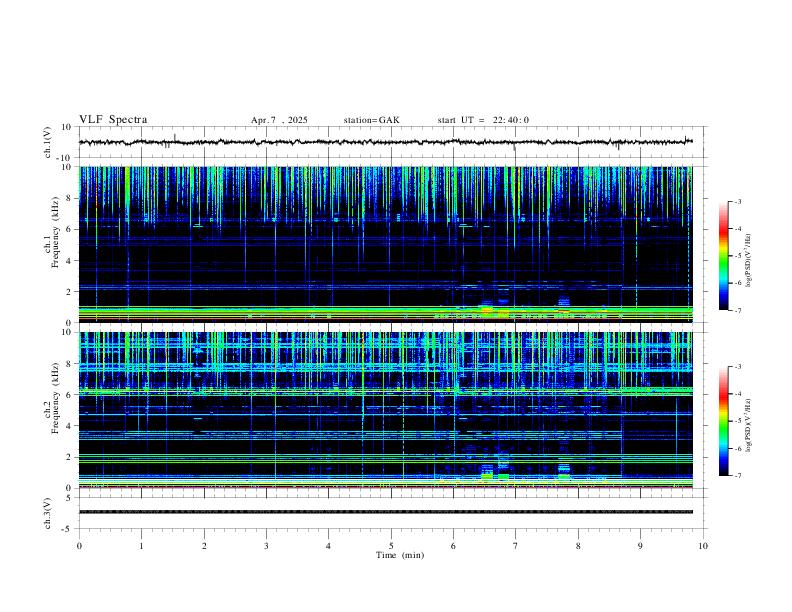
Task: Click the ch.1 voltage waveform trace
Action: click(386, 142)
